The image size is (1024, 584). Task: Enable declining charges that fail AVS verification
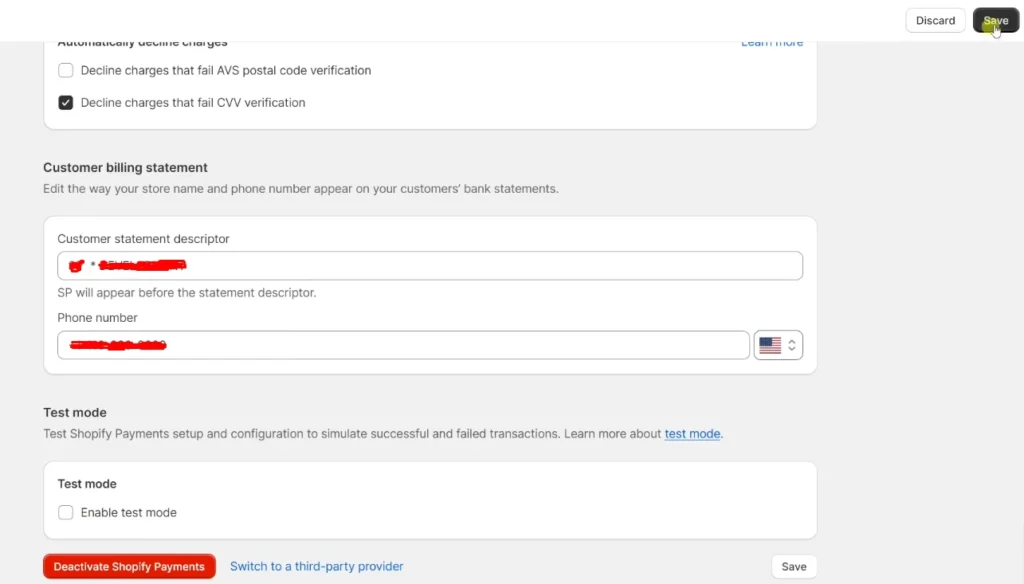pyautogui.click(x=66, y=71)
